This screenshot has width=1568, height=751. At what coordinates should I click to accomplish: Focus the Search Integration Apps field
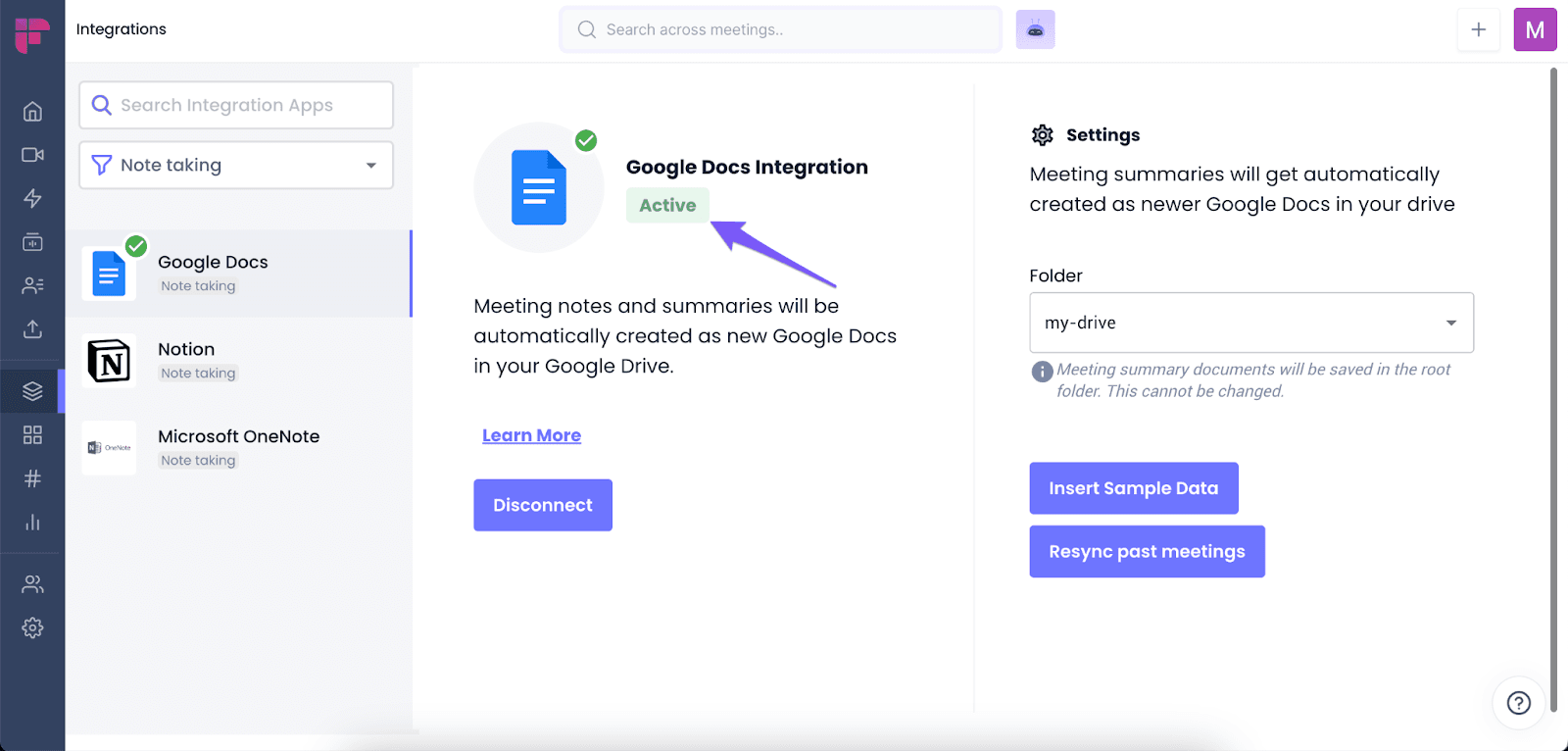click(x=236, y=105)
